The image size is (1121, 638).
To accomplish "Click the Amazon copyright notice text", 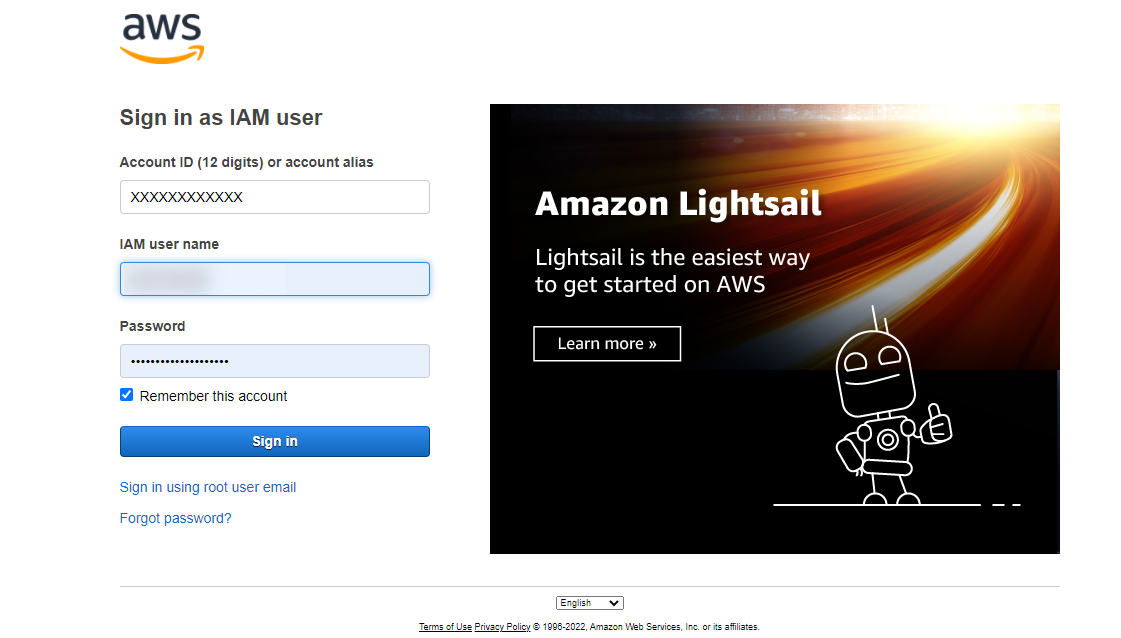I will click(x=644, y=626).
